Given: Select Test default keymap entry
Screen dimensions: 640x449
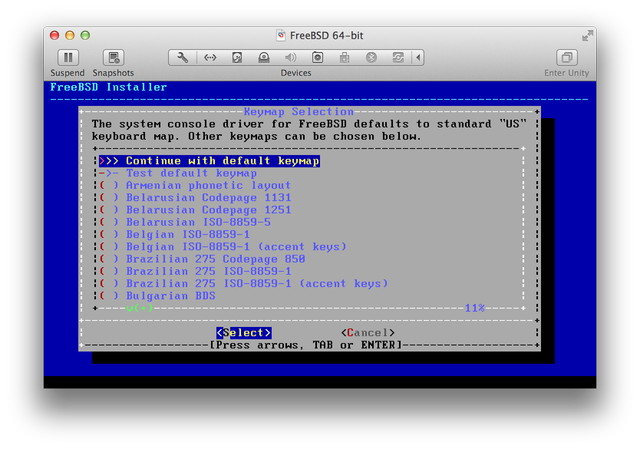Looking at the screenshot, I should (x=178, y=173).
